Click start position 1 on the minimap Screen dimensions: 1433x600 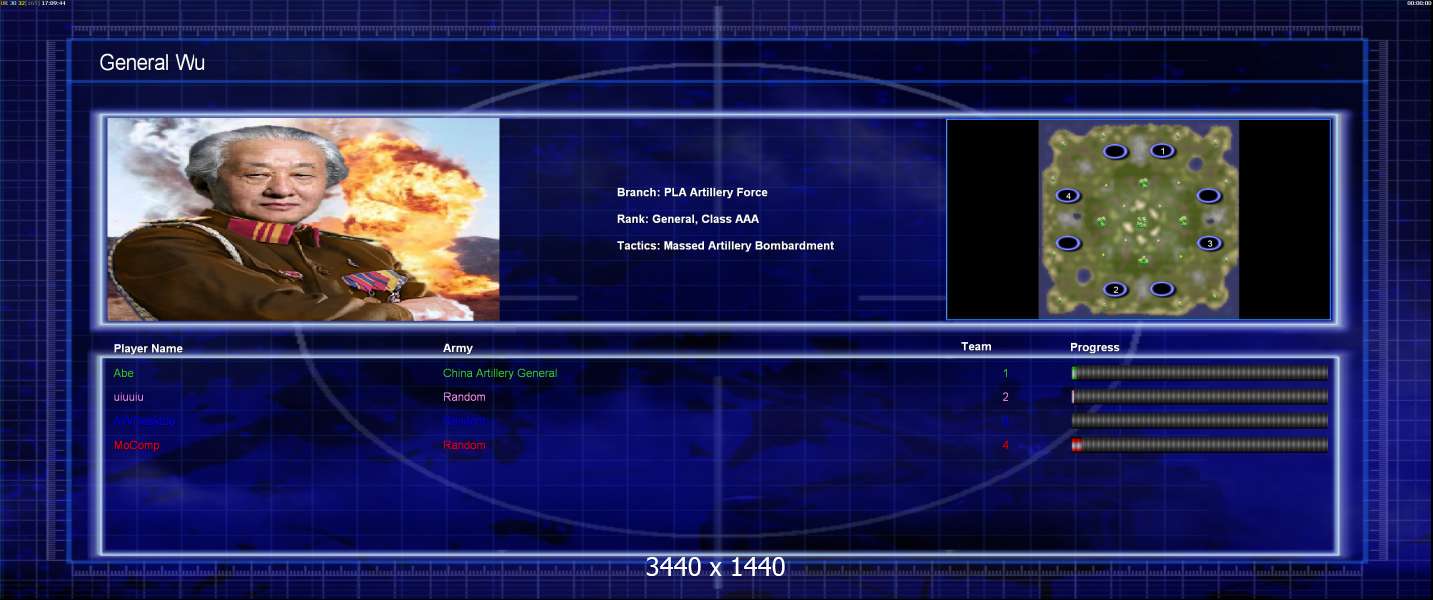[x=1161, y=151]
